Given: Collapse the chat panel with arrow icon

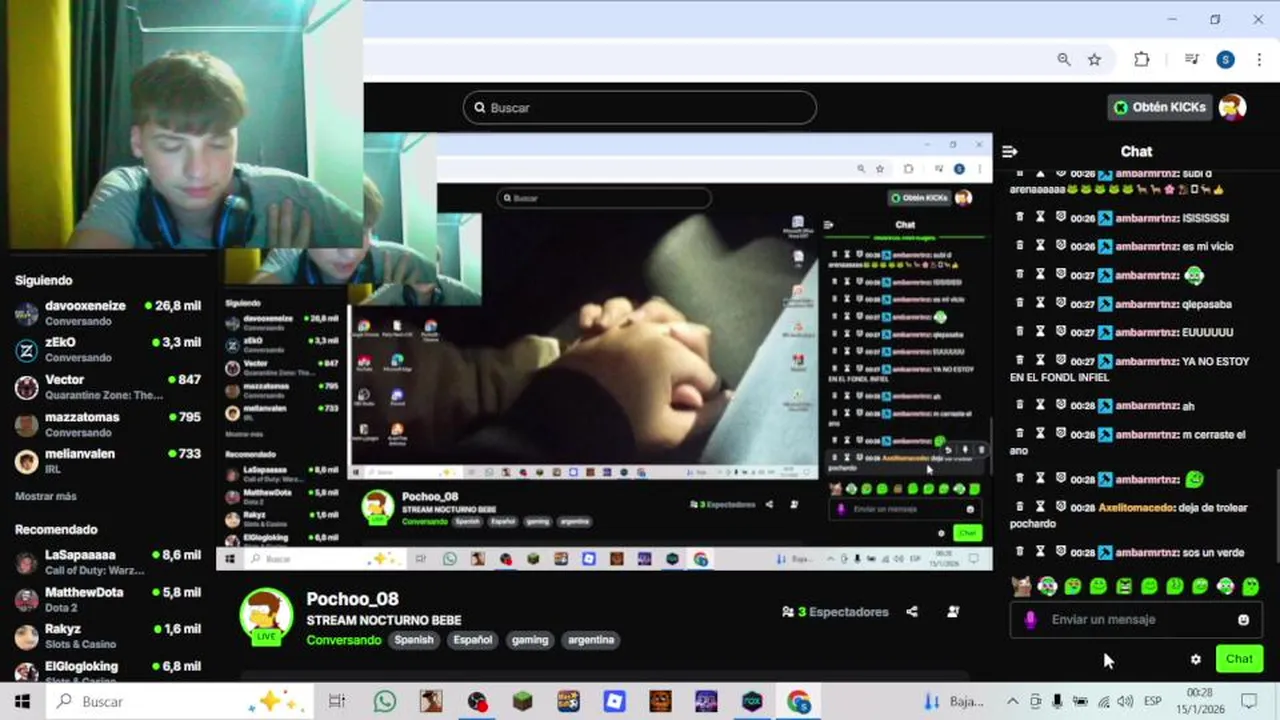Looking at the screenshot, I should [x=1010, y=151].
